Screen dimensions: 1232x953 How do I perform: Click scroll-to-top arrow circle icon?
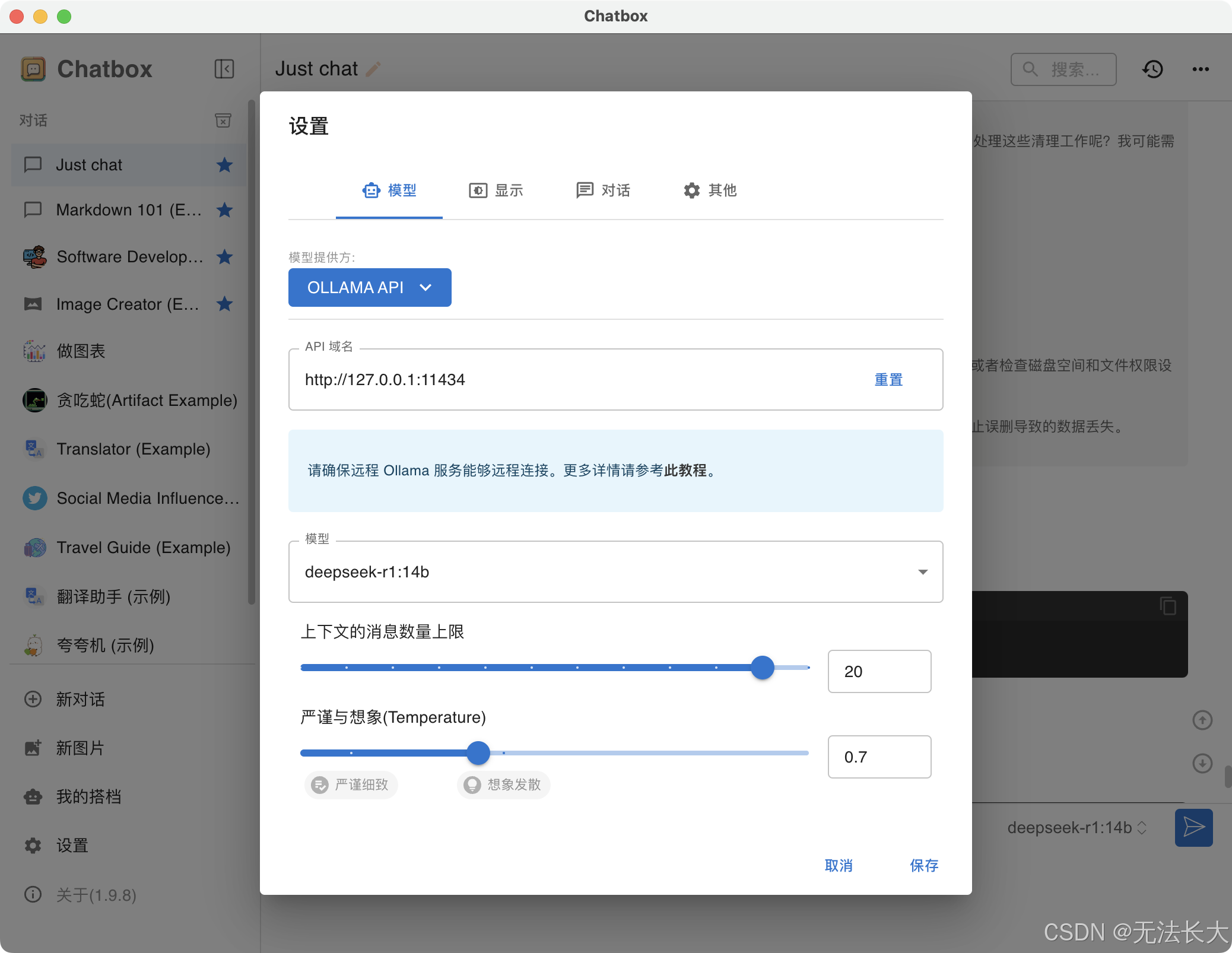tap(1202, 720)
